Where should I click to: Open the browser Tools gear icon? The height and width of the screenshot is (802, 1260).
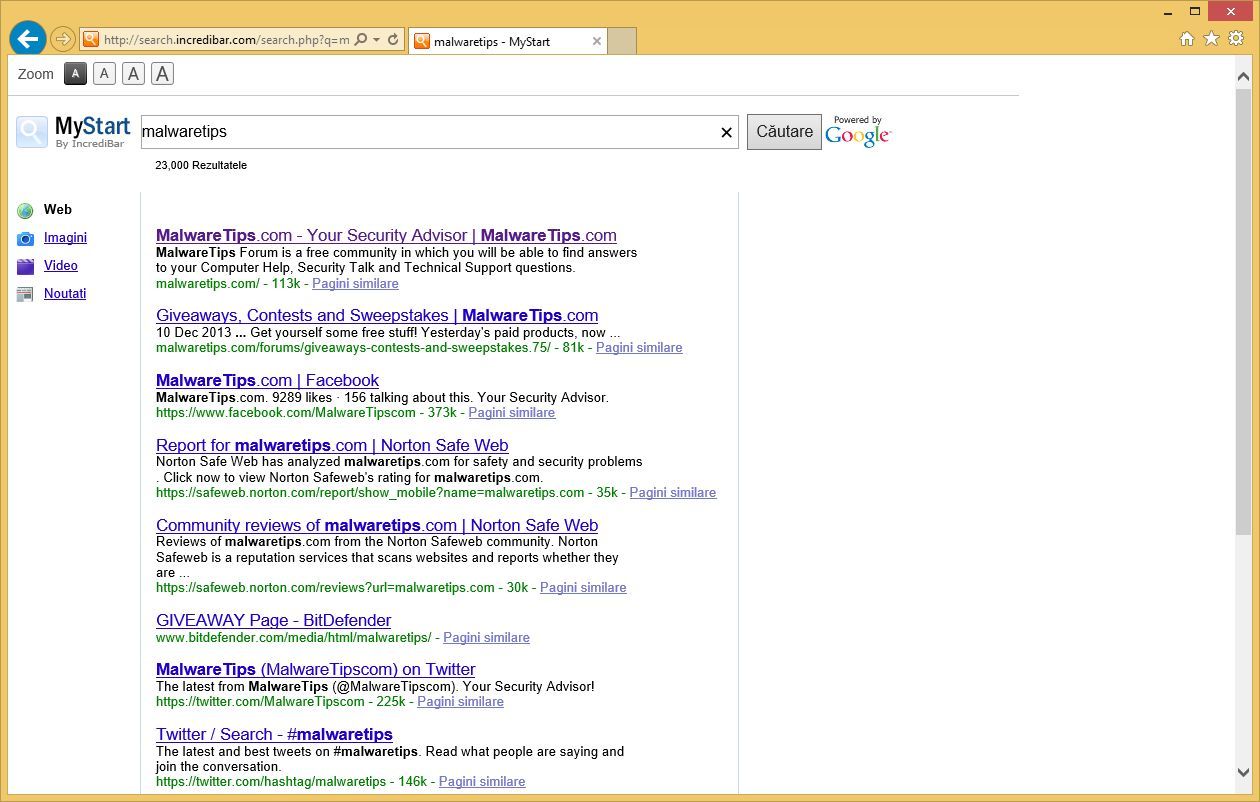tap(1236, 38)
